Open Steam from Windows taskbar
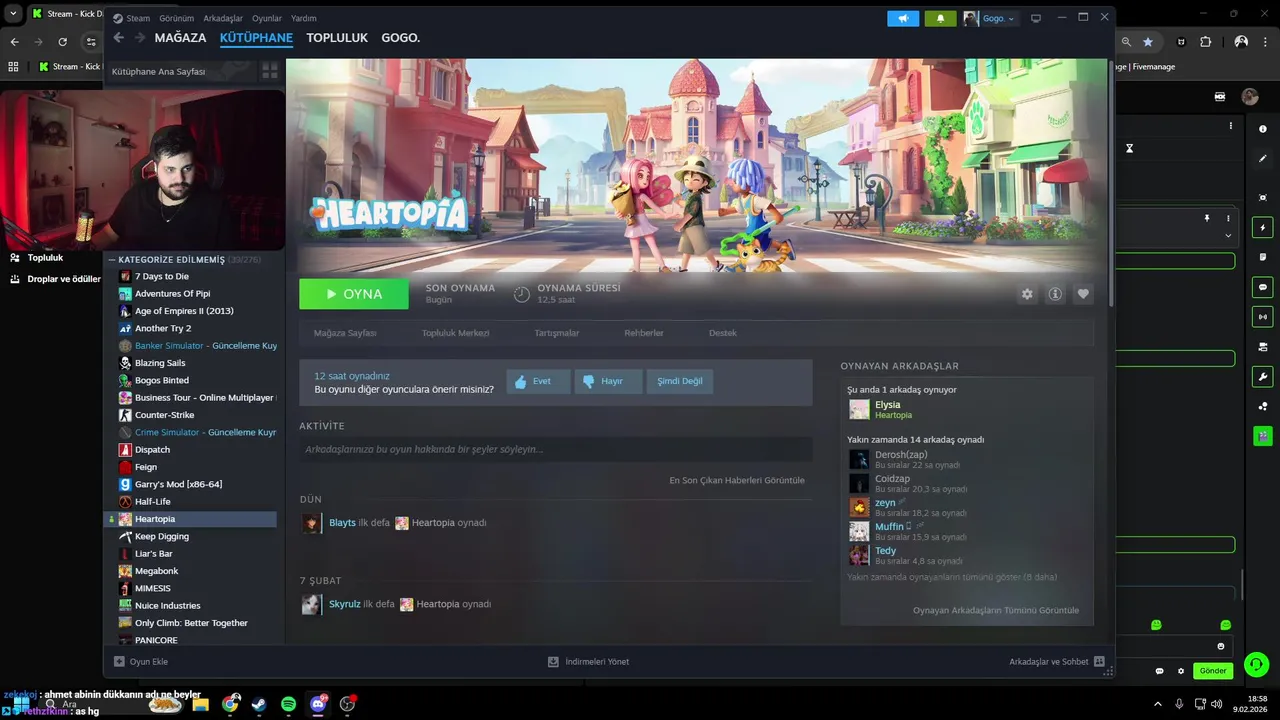The image size is (1280, 720). click(x=259, y=704)
